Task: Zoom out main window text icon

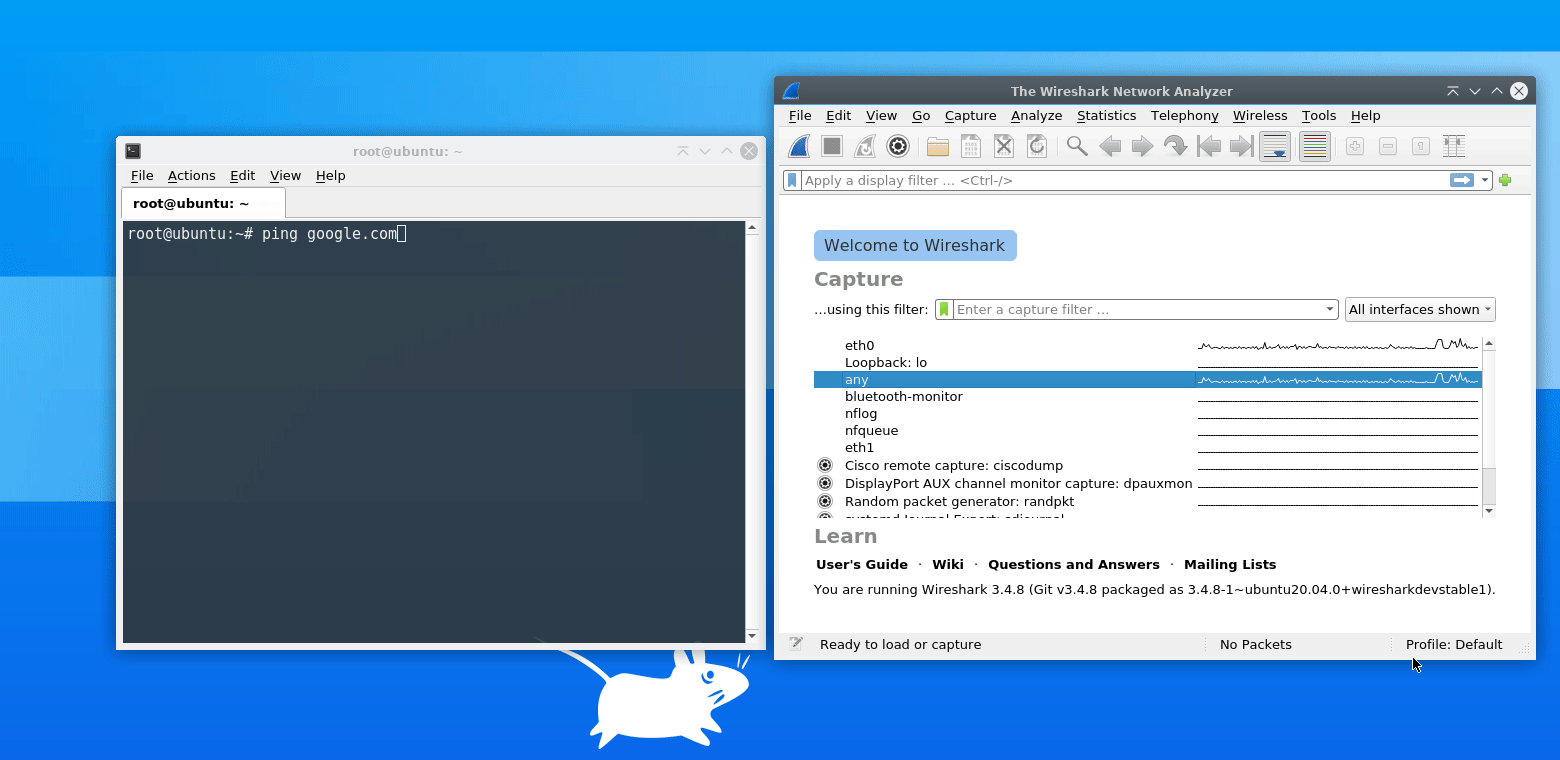Action: click(x=1388, y=147)
